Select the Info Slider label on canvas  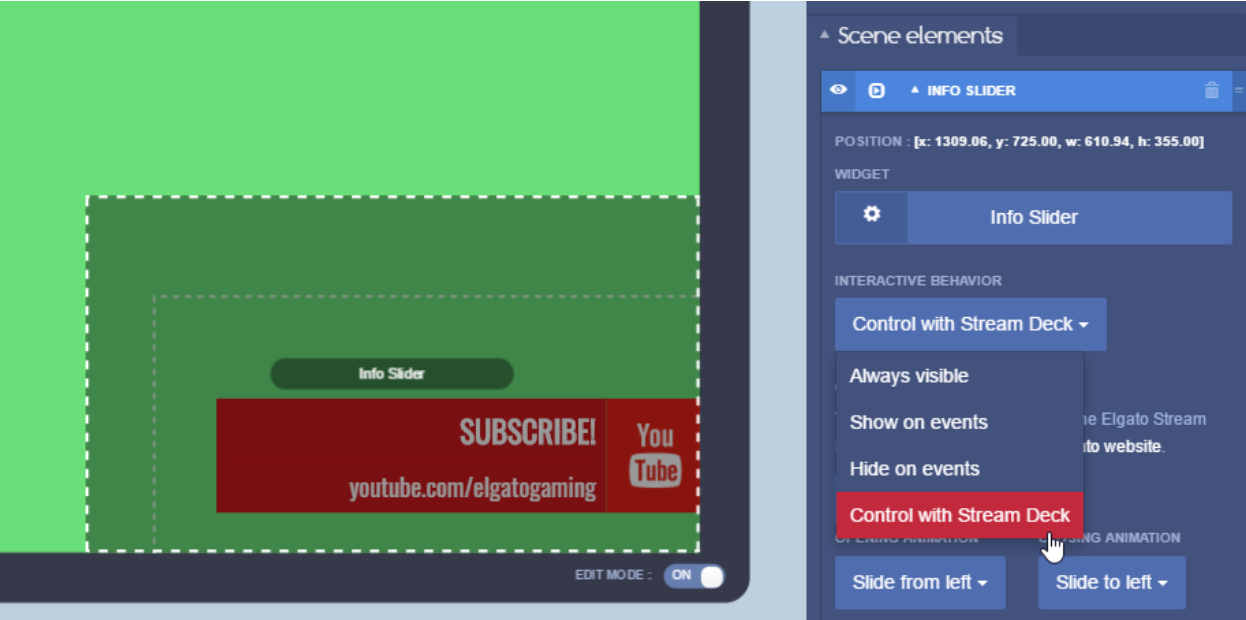pyautogui.click(x=391, y=374)
